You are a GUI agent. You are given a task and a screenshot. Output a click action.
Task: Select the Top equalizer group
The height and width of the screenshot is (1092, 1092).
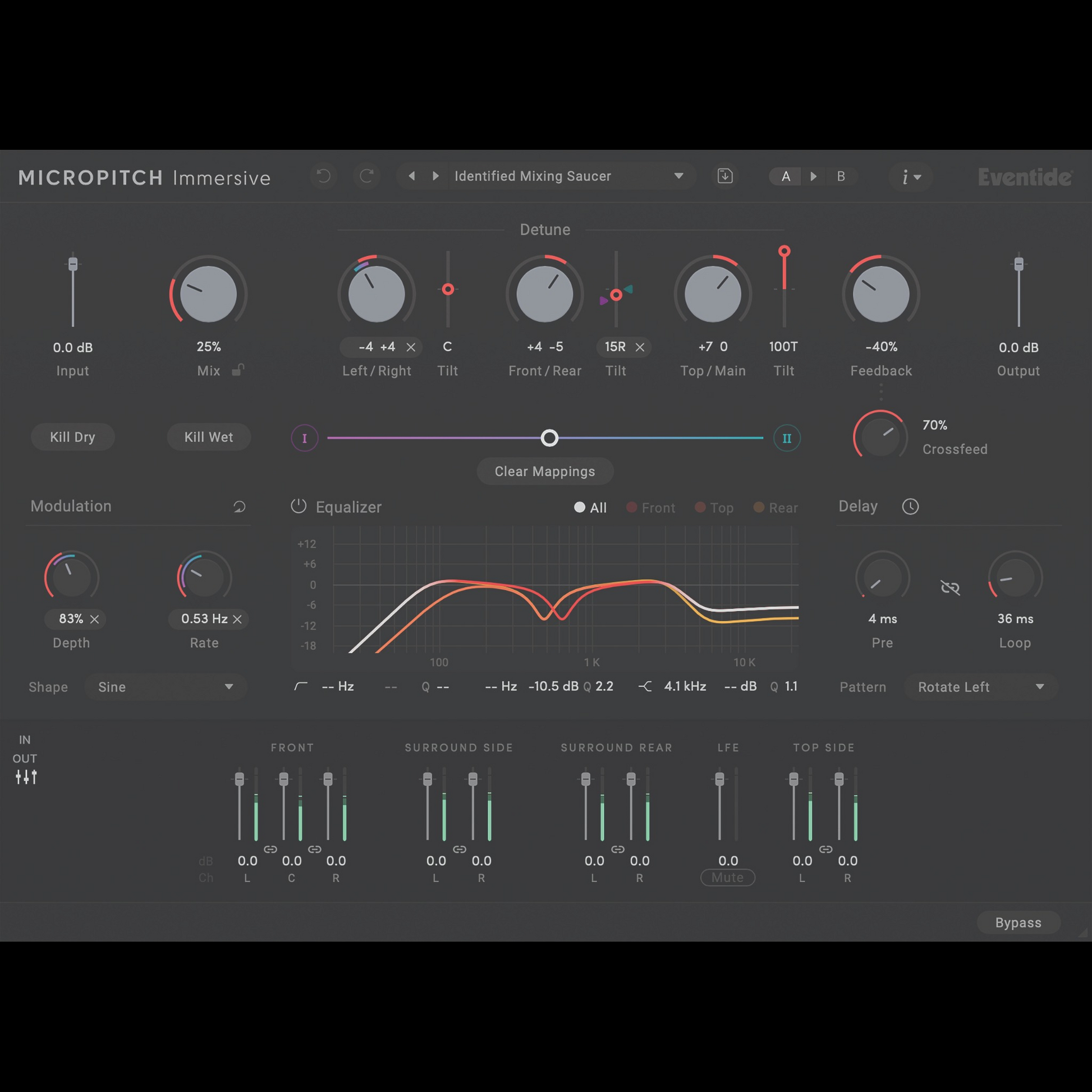pos(714,508)
